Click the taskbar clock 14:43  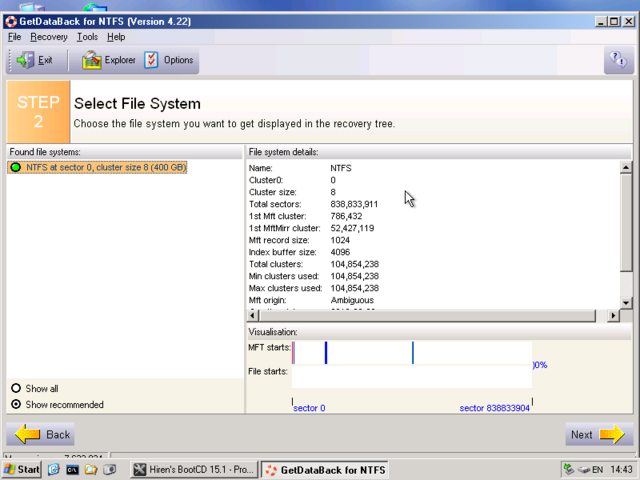pos(621,470)
